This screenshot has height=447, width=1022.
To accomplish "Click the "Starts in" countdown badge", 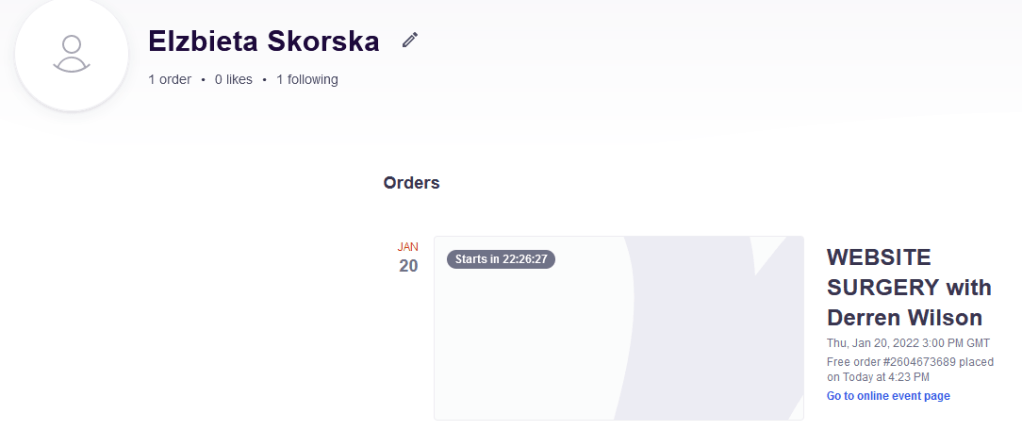I will (x=500, y=259).
